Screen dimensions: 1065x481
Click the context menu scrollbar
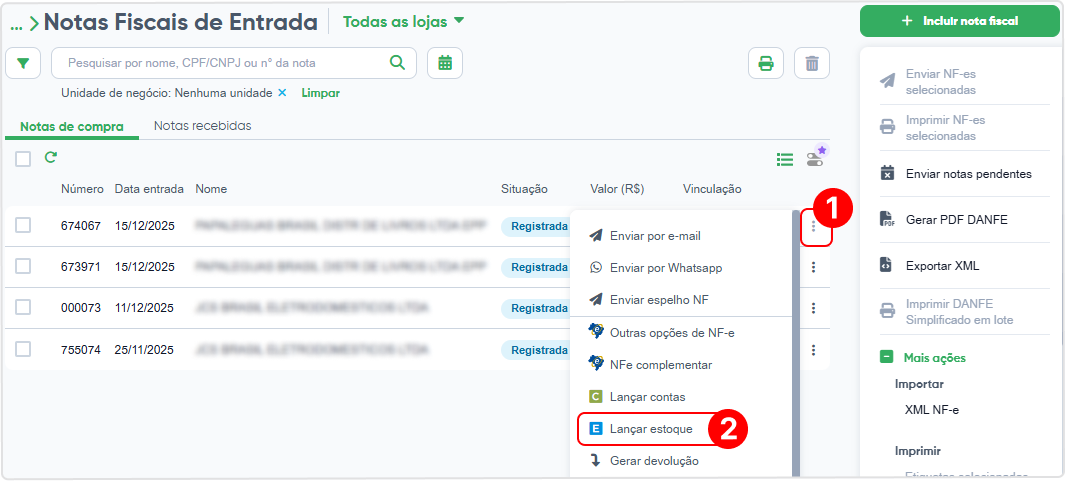point(796,343)
